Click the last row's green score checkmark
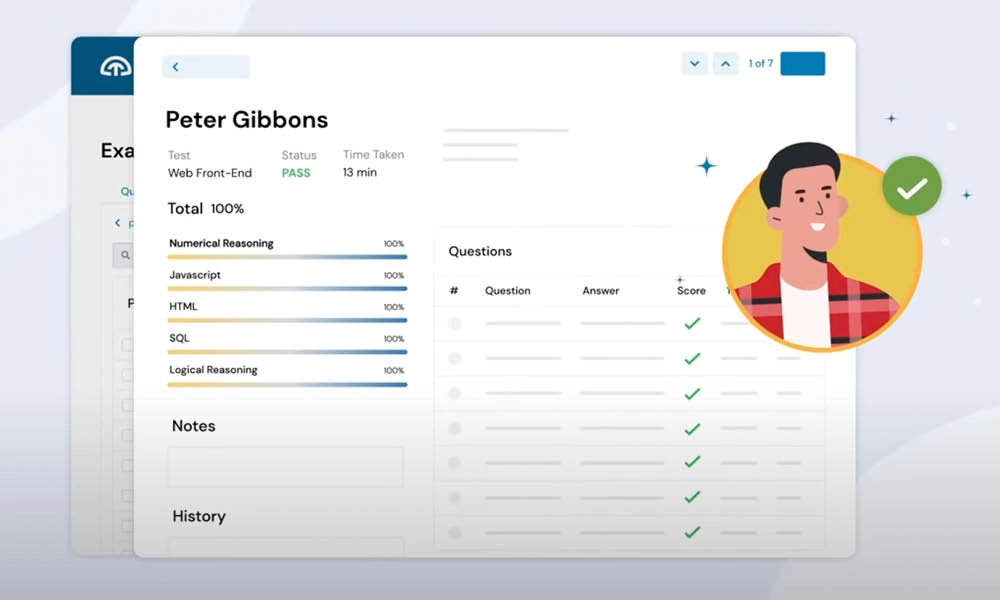Screen dimensions: 1000x600 point(691,532)
